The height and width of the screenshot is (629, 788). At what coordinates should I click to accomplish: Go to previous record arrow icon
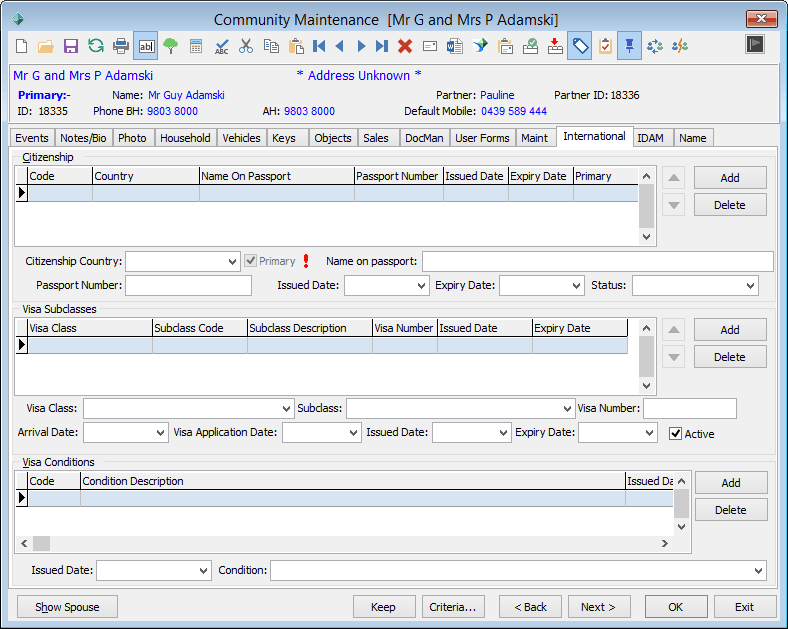340,46
